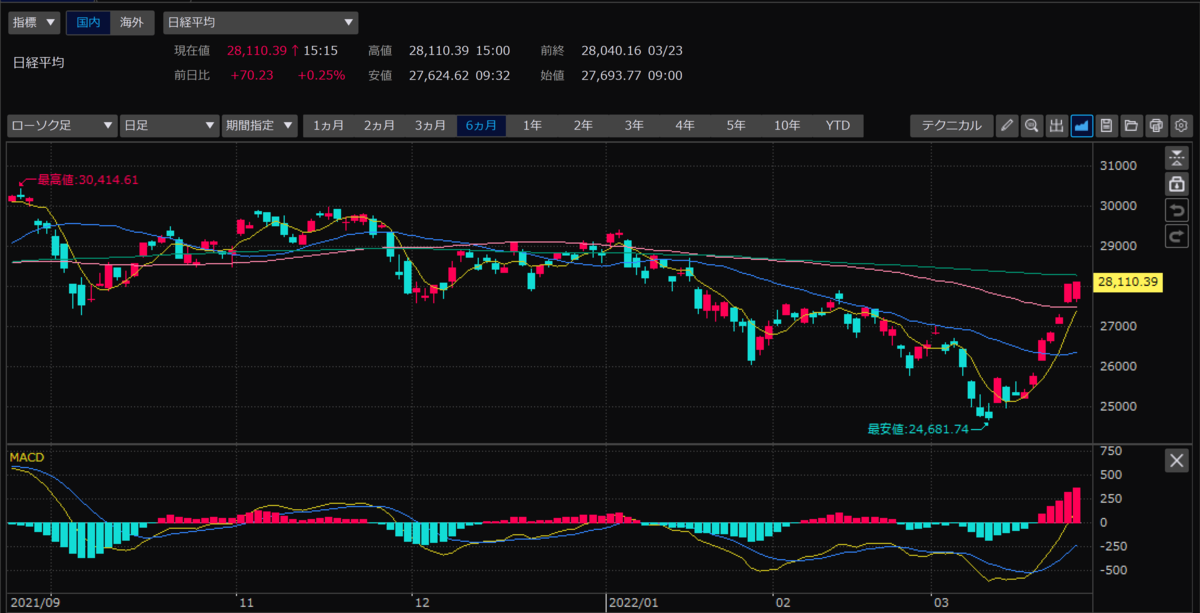
Task: Close the MACD indicator panel
Action: [x=1176, y=461]
